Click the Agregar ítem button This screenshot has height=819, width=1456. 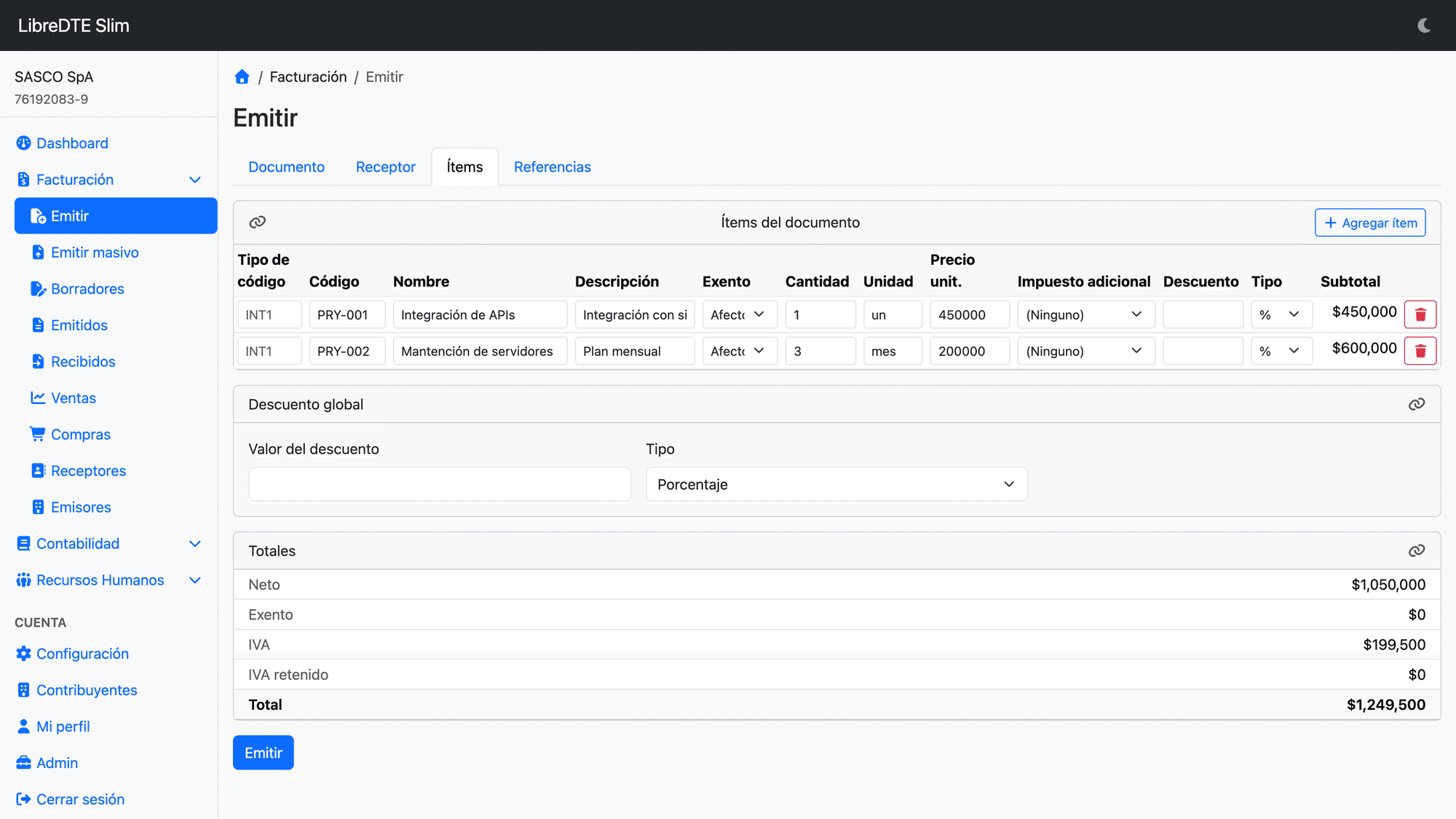pyautogui.click(x=1370, y=223)
